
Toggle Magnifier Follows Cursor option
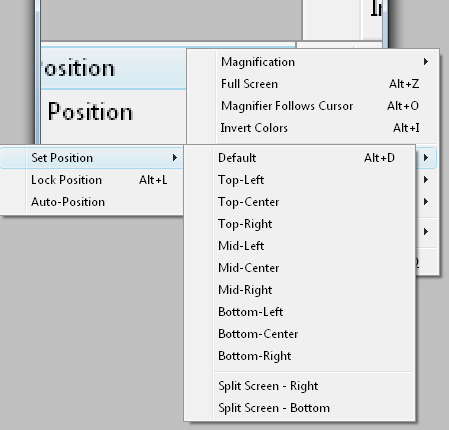[313, 106]
